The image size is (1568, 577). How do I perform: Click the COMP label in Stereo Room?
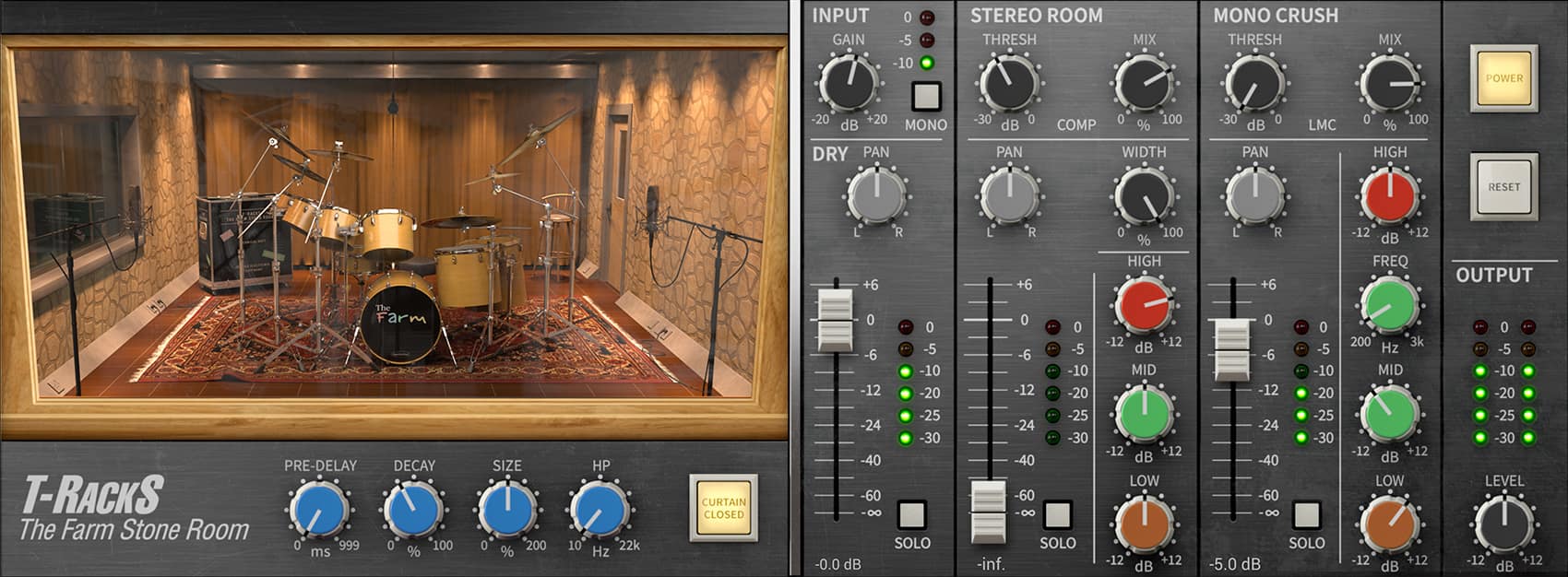pos(1076,124)
